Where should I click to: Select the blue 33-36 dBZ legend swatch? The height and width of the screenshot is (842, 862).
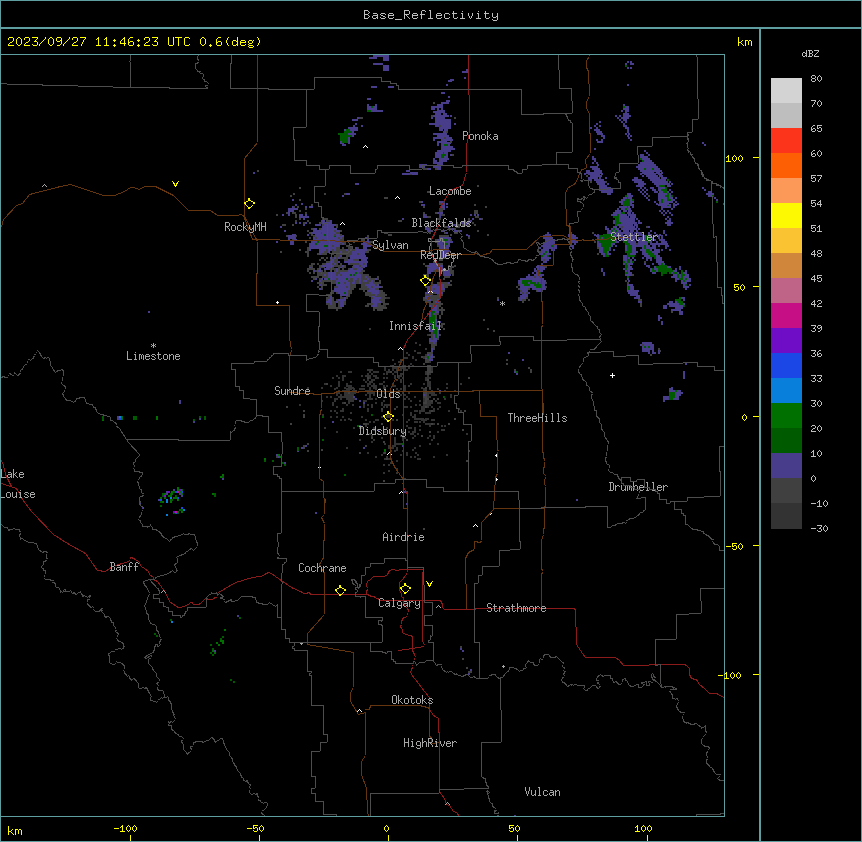[x=786, y=365]
